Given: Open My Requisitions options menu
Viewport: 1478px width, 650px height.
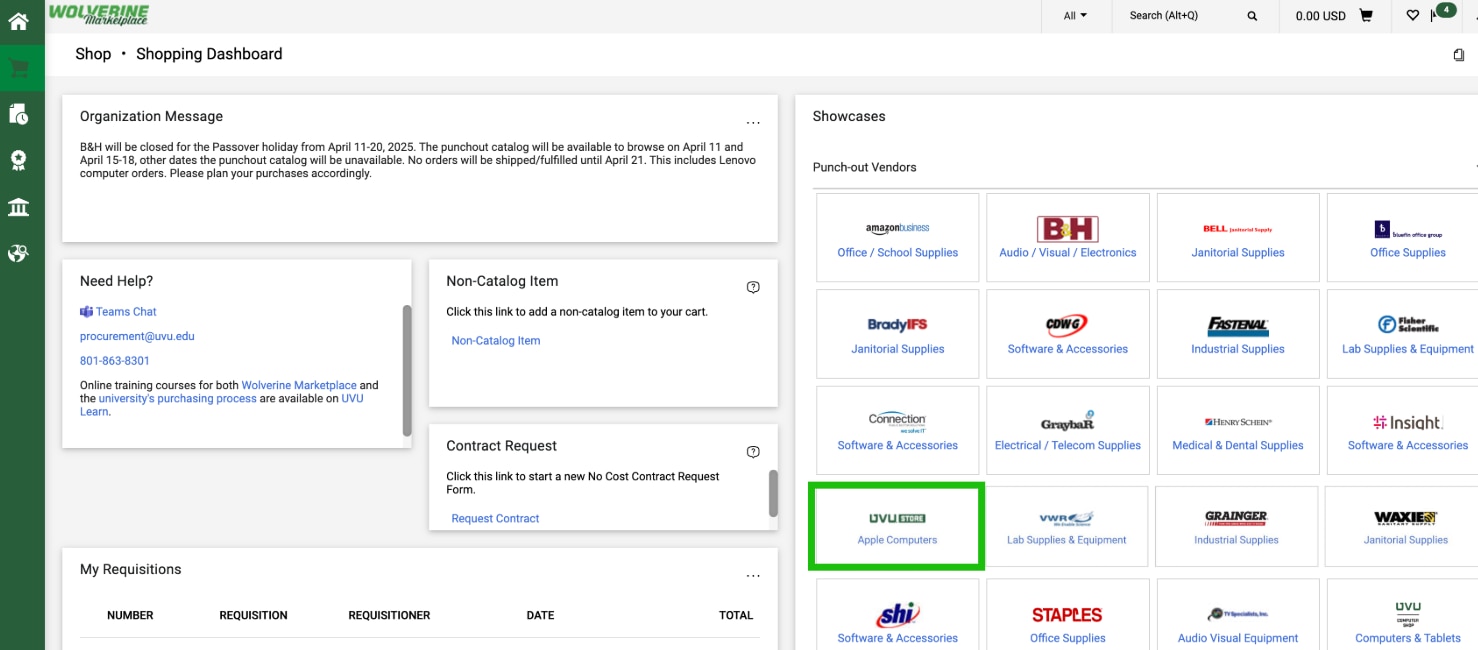Looking at the screenshot, I should click(x=753, y=576).
